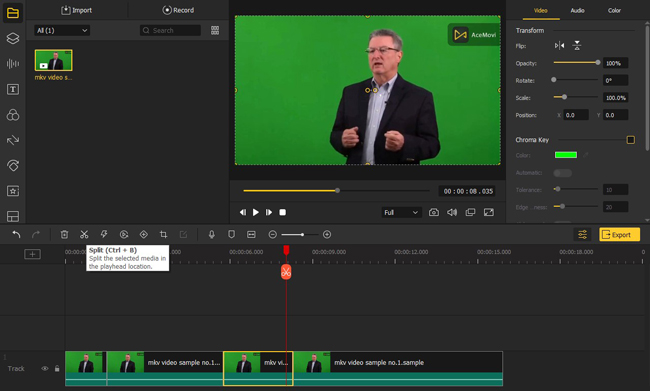Screen dimensions: 650x391
Task: Click the lightning quick-split icon
Action: [x=104, y=234]
